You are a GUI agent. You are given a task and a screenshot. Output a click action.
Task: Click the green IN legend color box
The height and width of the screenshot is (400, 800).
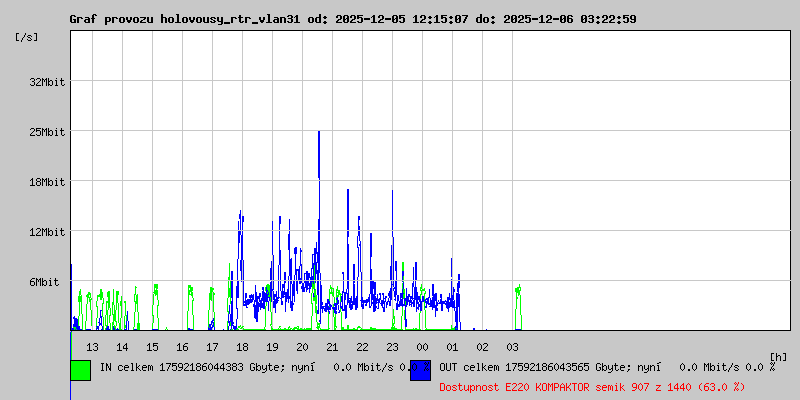coord(80,369)
